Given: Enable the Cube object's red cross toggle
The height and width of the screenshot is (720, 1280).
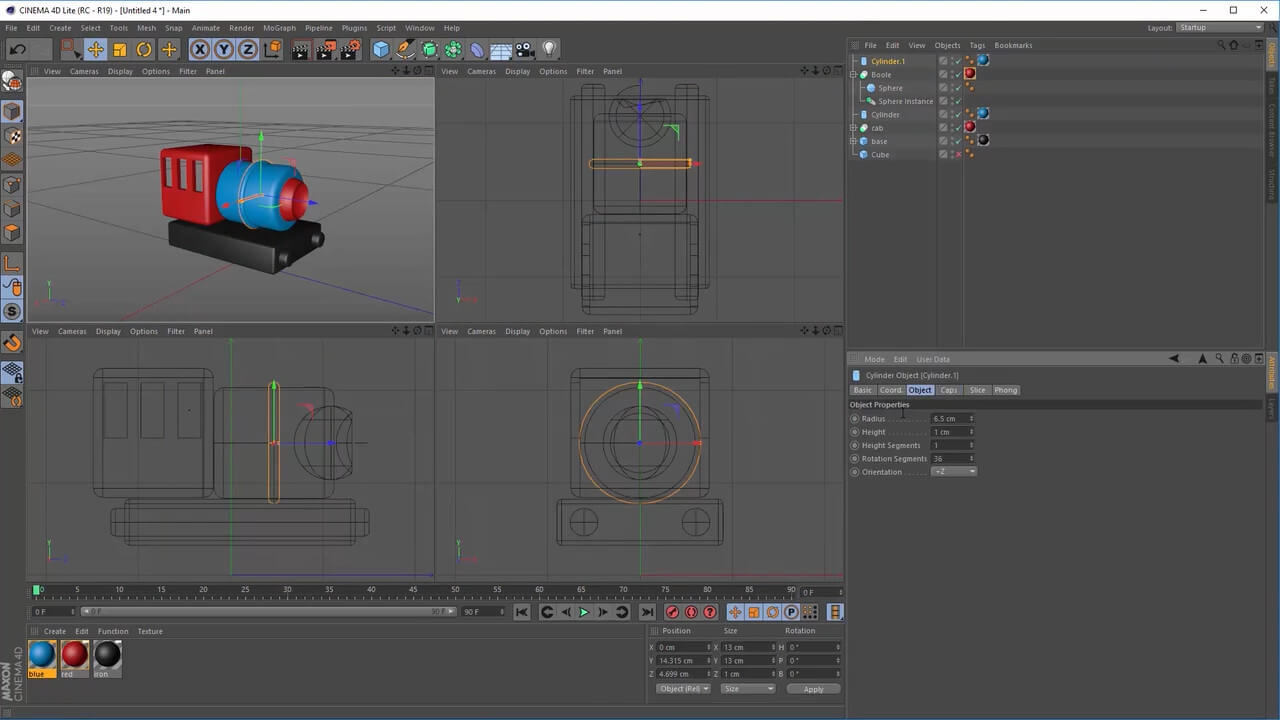Looking at the screenshot, I should [x=958, y=155].
